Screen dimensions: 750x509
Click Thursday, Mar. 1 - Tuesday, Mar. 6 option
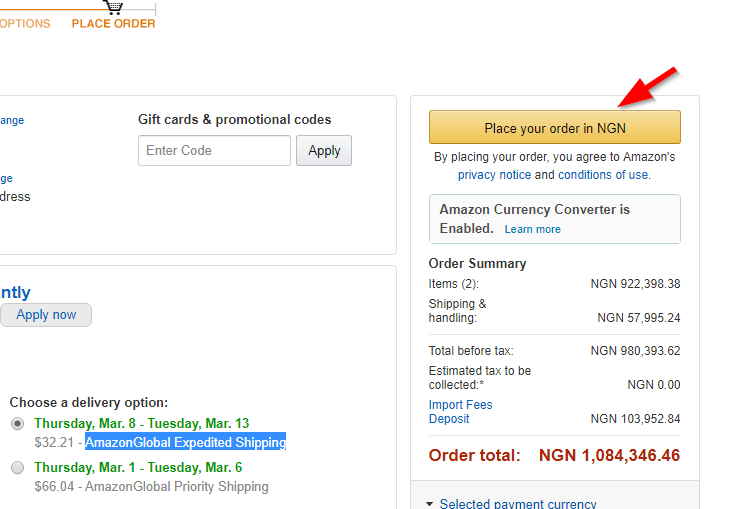coord(138,467)
